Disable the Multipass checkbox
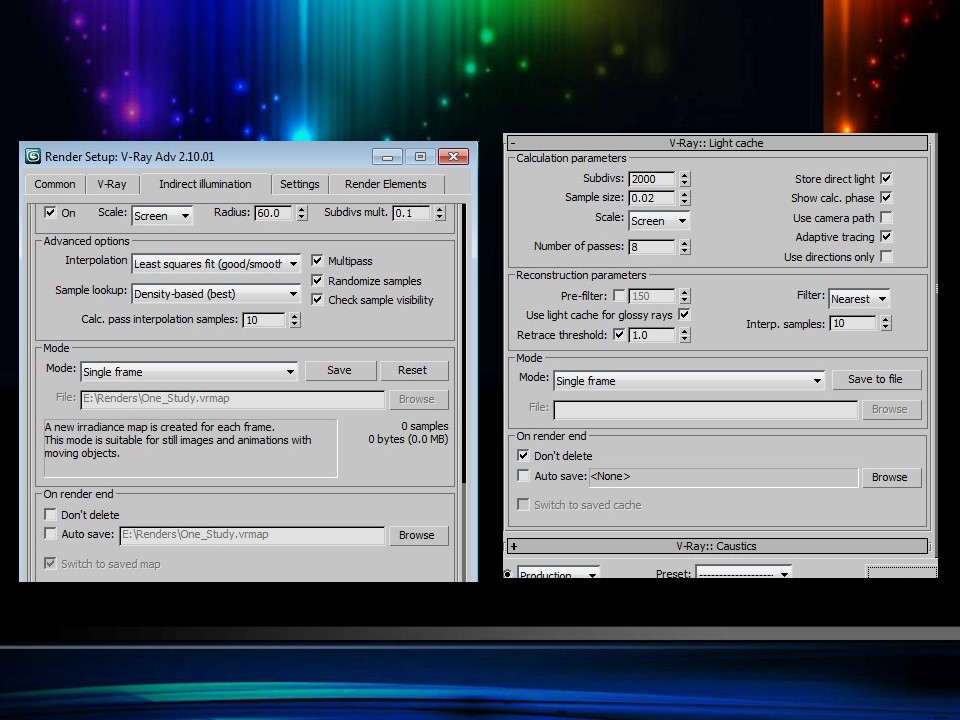 point(317,261)
